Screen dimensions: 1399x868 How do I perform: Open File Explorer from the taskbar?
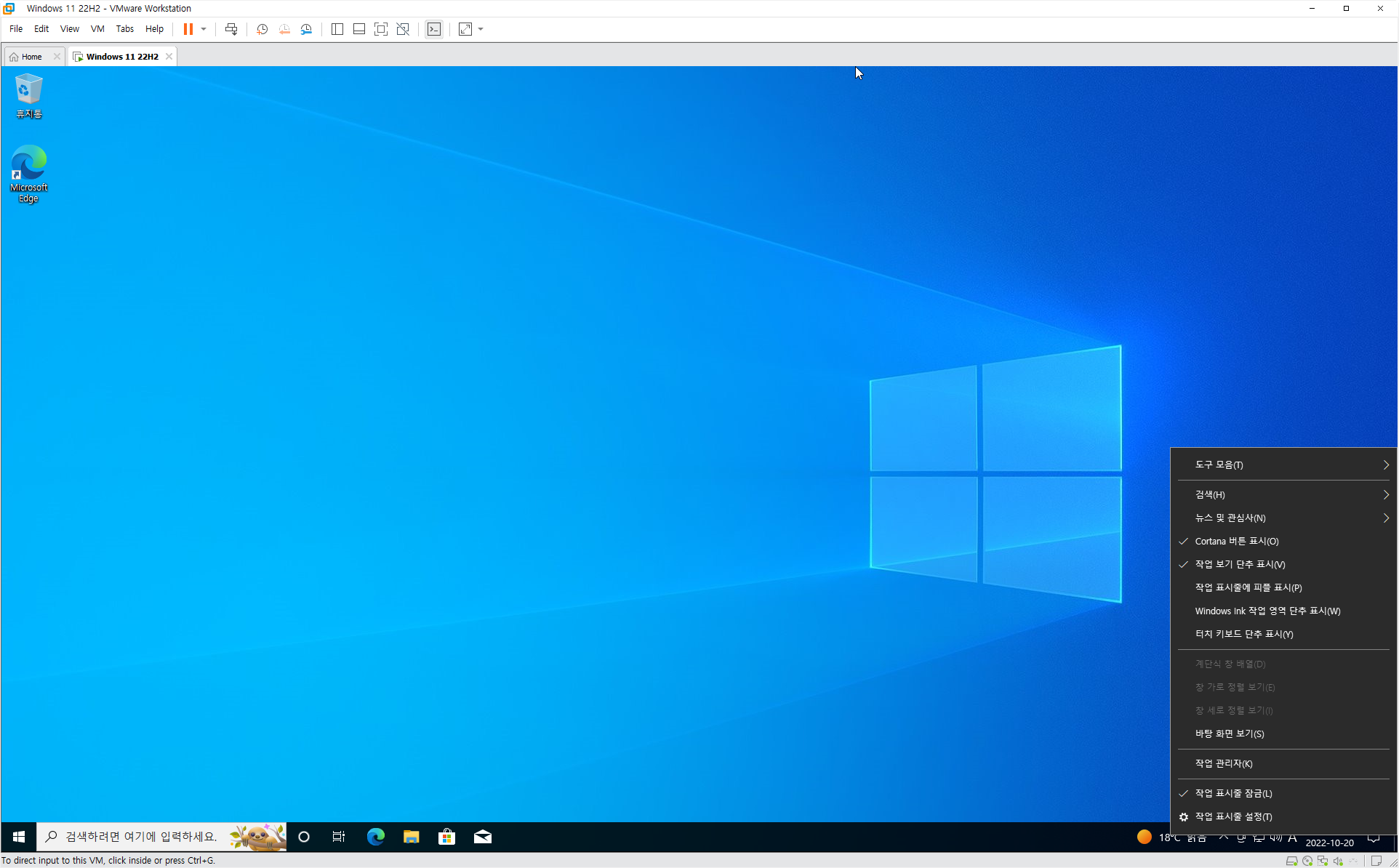(411, 837)
